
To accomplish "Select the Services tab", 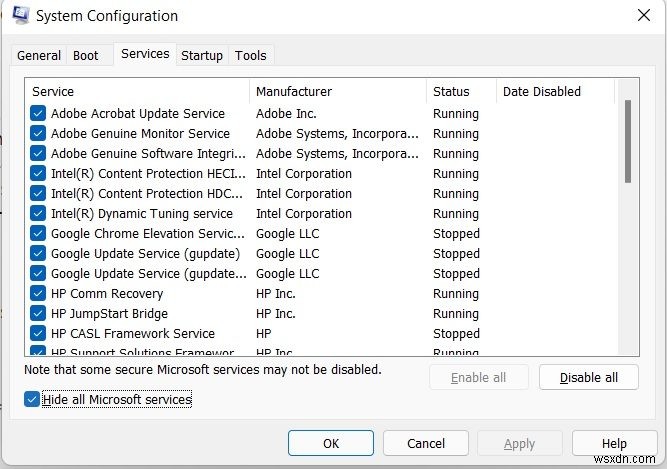I will pos(145,54).
